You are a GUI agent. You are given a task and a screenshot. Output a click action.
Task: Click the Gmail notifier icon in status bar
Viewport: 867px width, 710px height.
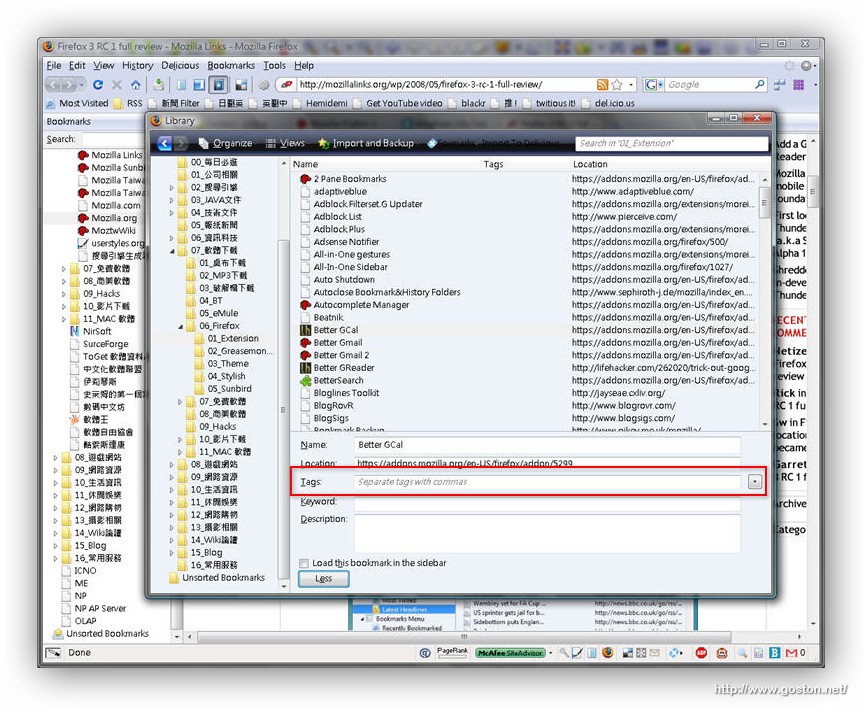(x=791, y=653)
